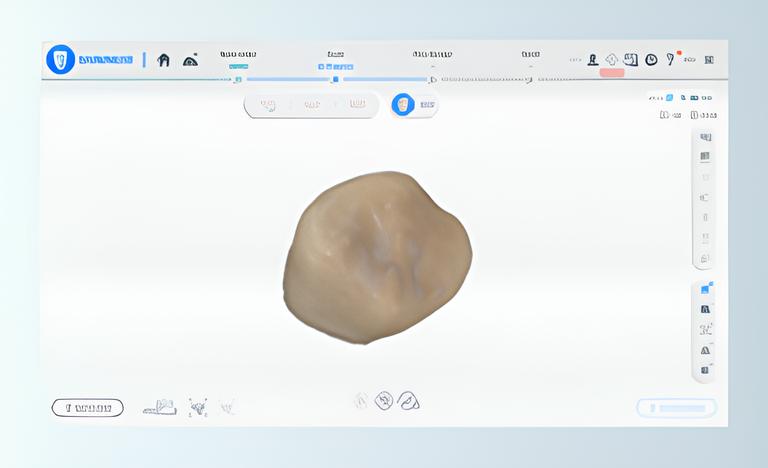Open the last workflow step tab in the top bar

pos(530,55)
